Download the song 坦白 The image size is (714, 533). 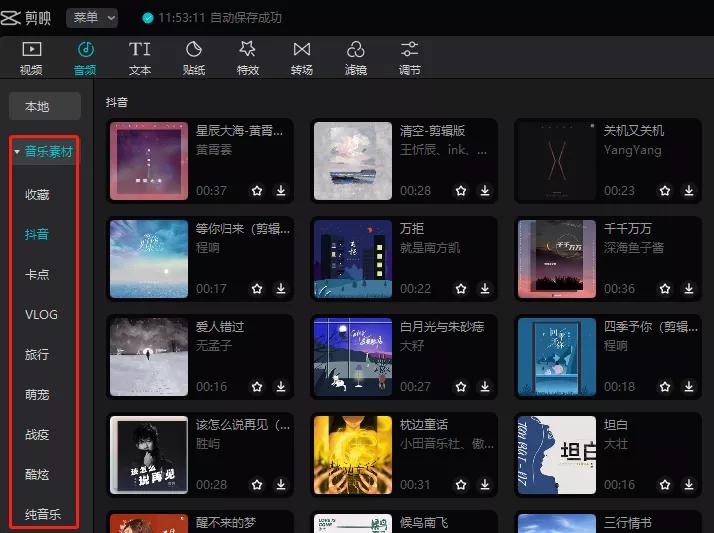[689, 484]
